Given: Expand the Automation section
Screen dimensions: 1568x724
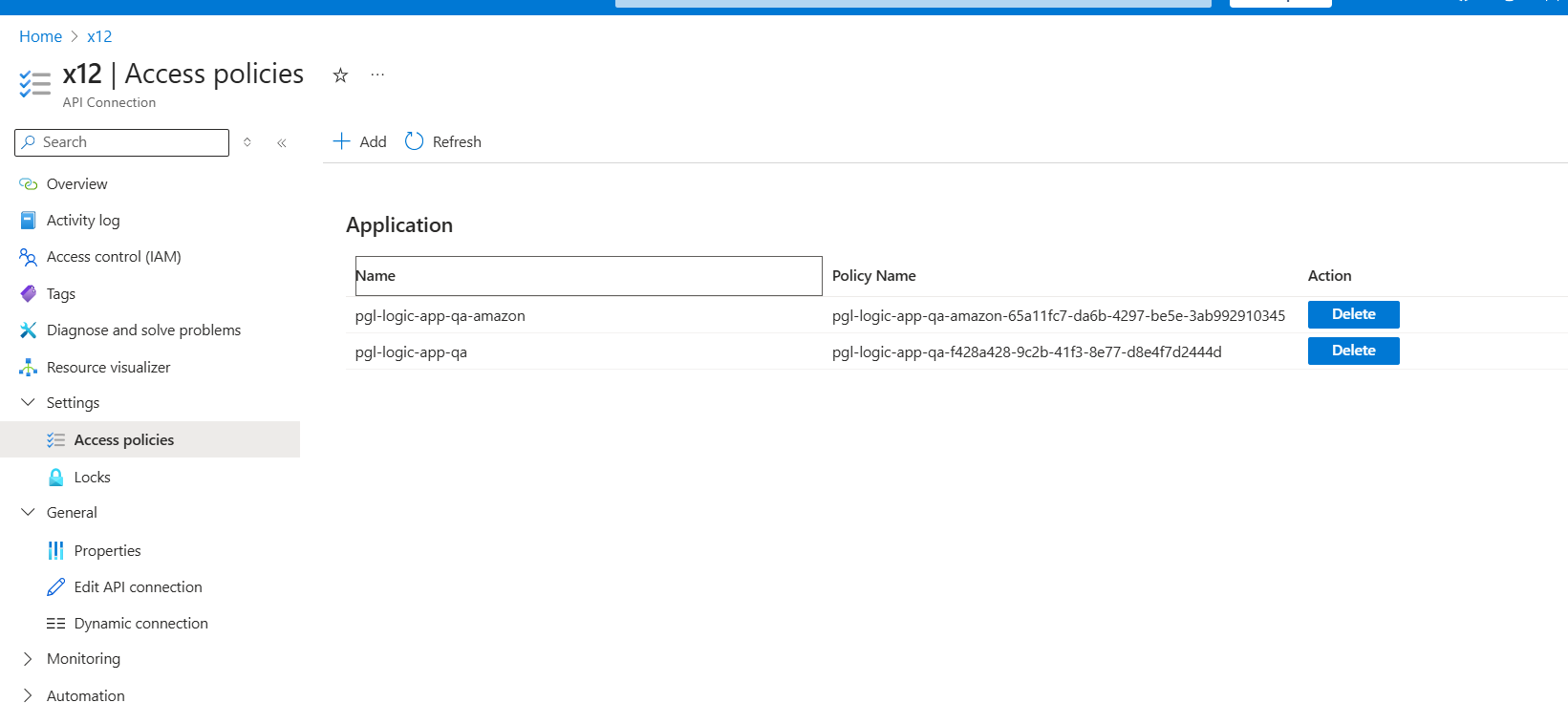Looking at the screenshot, I should click(x=28, y=695).
